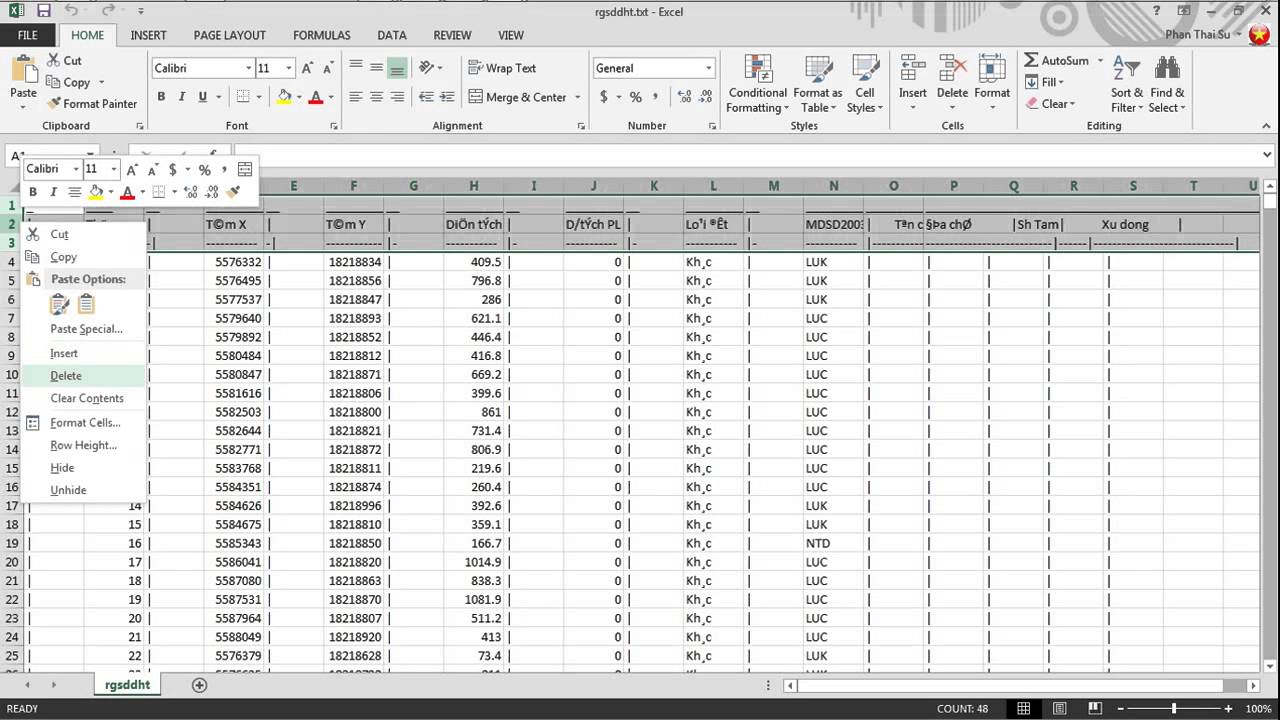
Task: Open the Format cells ribbon button
Action: point(992,83)
